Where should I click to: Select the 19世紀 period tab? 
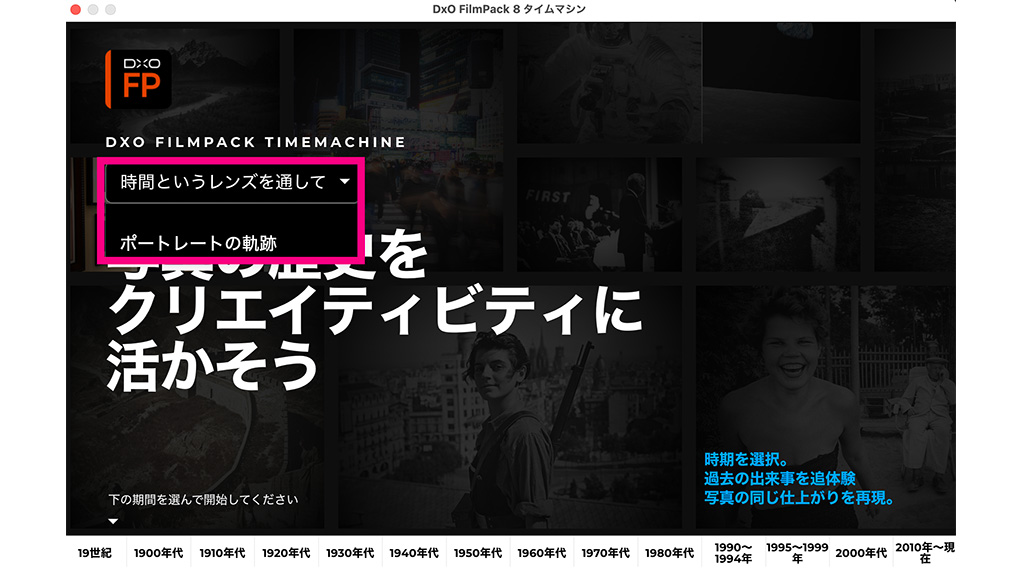pyautogui.click(x=95, y=553)
